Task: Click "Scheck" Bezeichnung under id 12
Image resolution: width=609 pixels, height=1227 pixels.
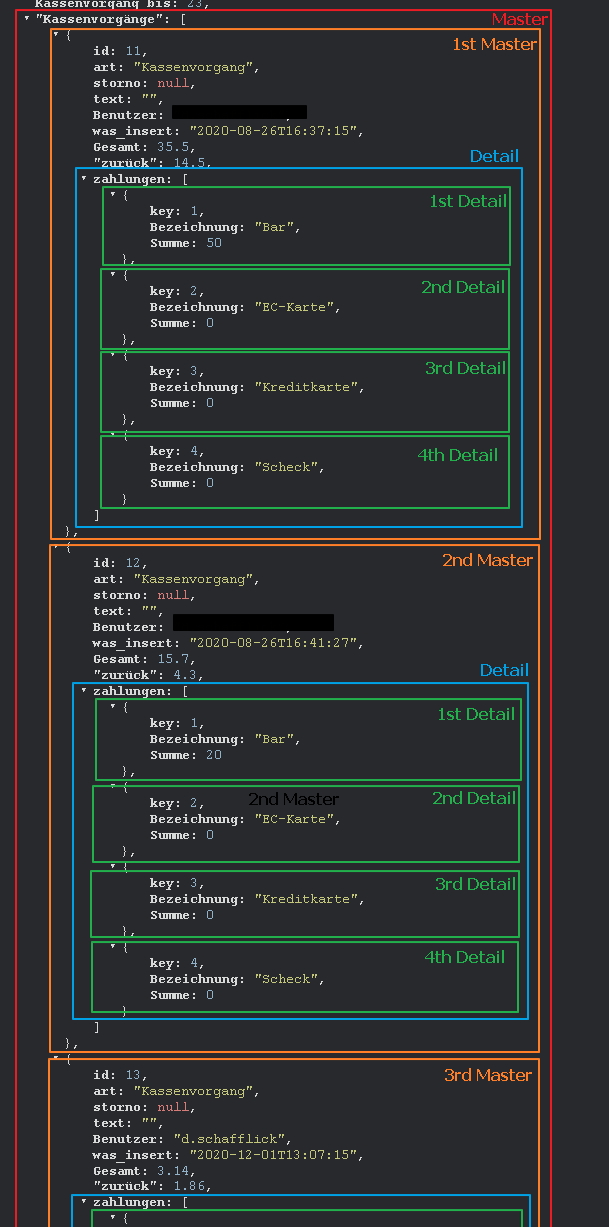Action: click(286, 979)
